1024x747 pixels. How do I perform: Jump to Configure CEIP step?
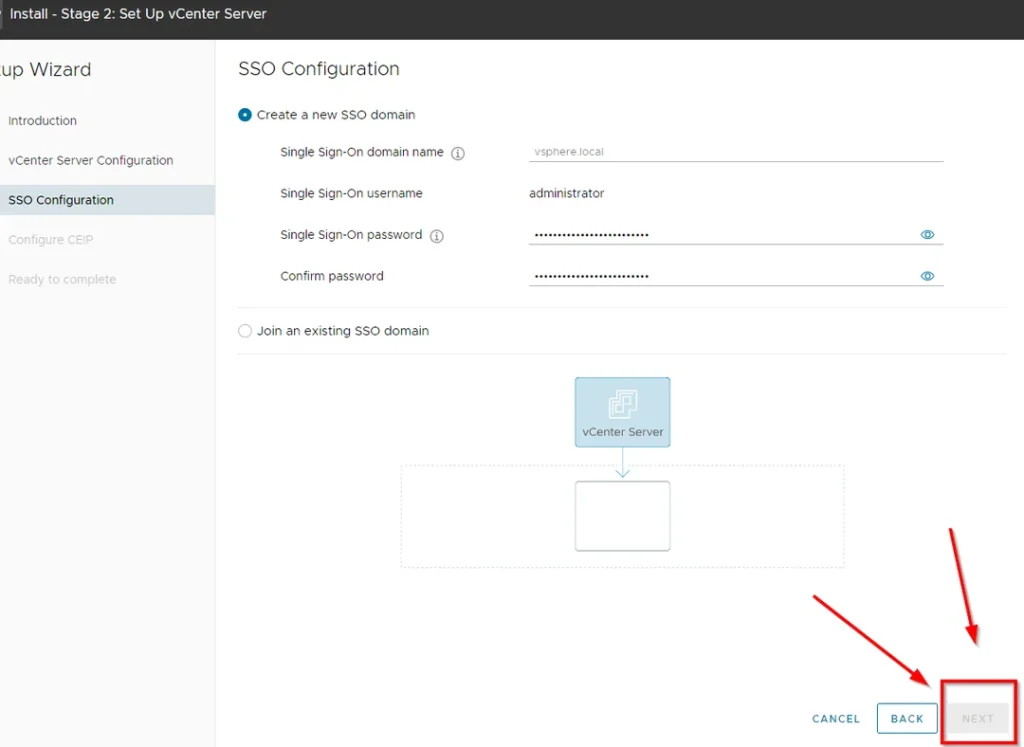coord(50,240)
